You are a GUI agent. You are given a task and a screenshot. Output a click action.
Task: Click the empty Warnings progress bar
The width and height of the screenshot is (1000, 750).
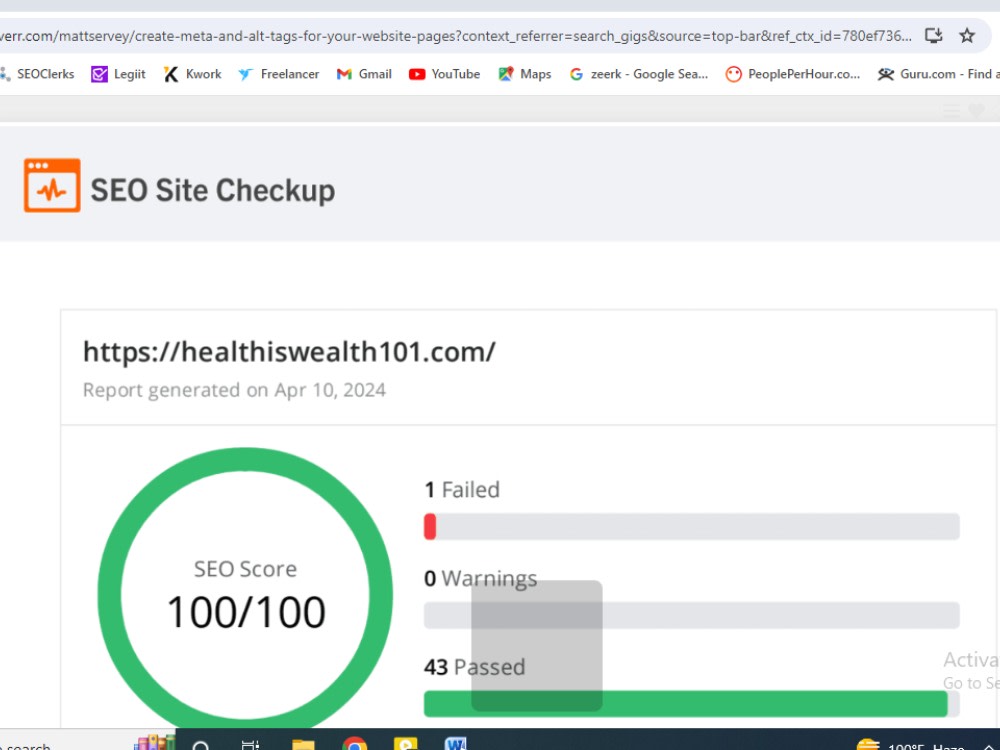pyautogui.click(x=691, y=615)
